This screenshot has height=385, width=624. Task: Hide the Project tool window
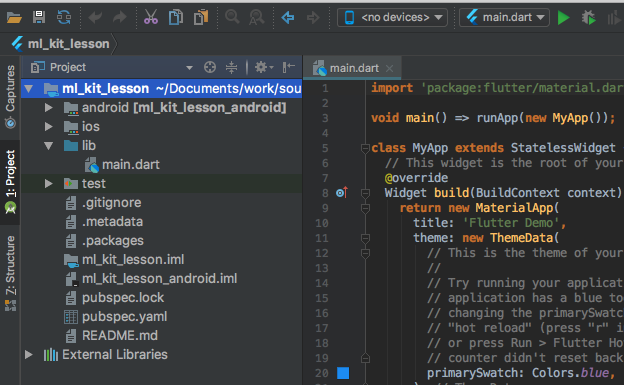(289, 67)
